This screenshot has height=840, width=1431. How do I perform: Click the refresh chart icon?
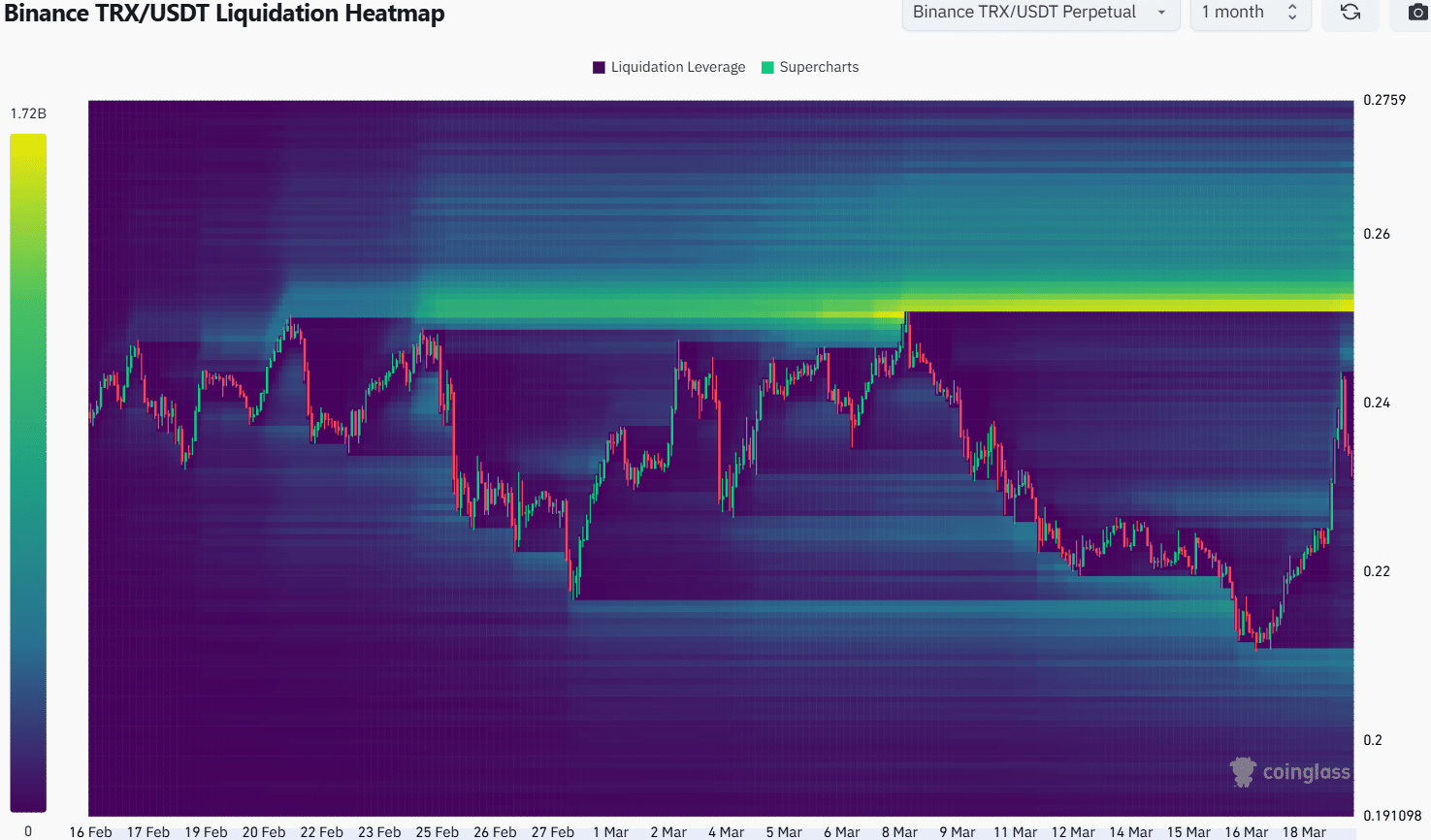(x=1350, y=13)
